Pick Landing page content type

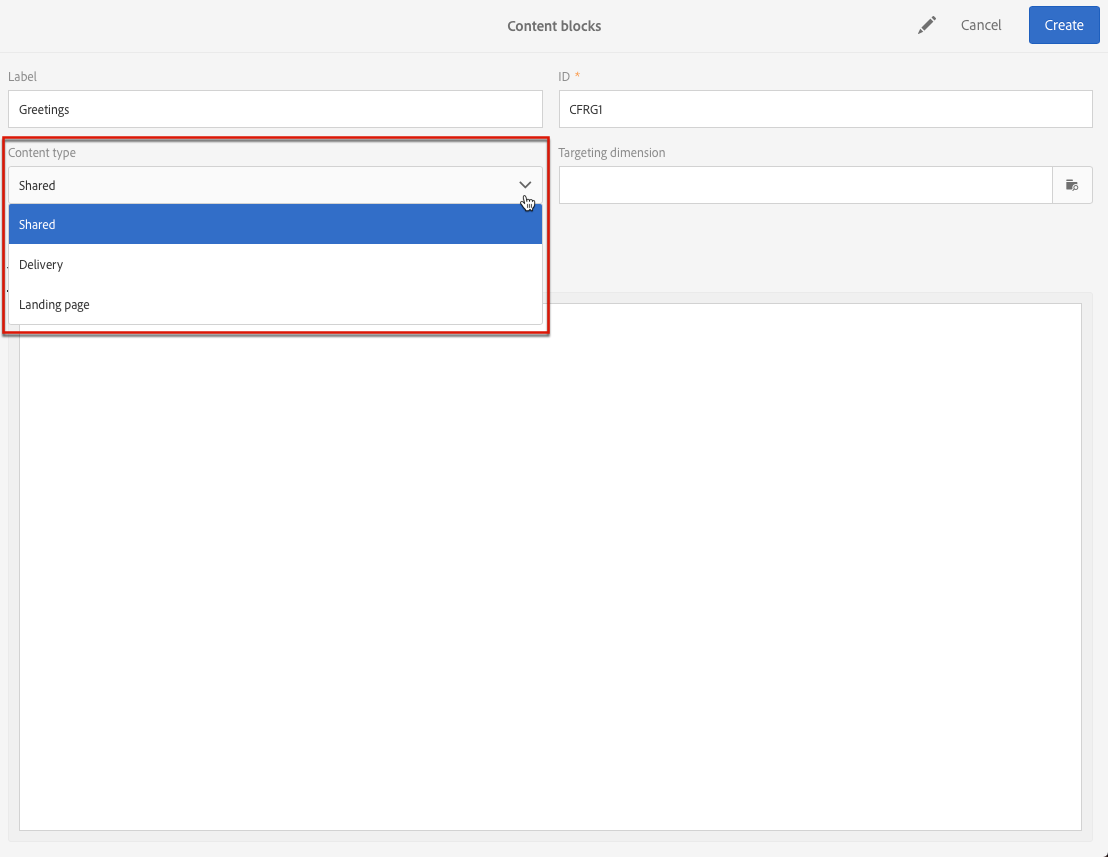(x=276, y=305)
